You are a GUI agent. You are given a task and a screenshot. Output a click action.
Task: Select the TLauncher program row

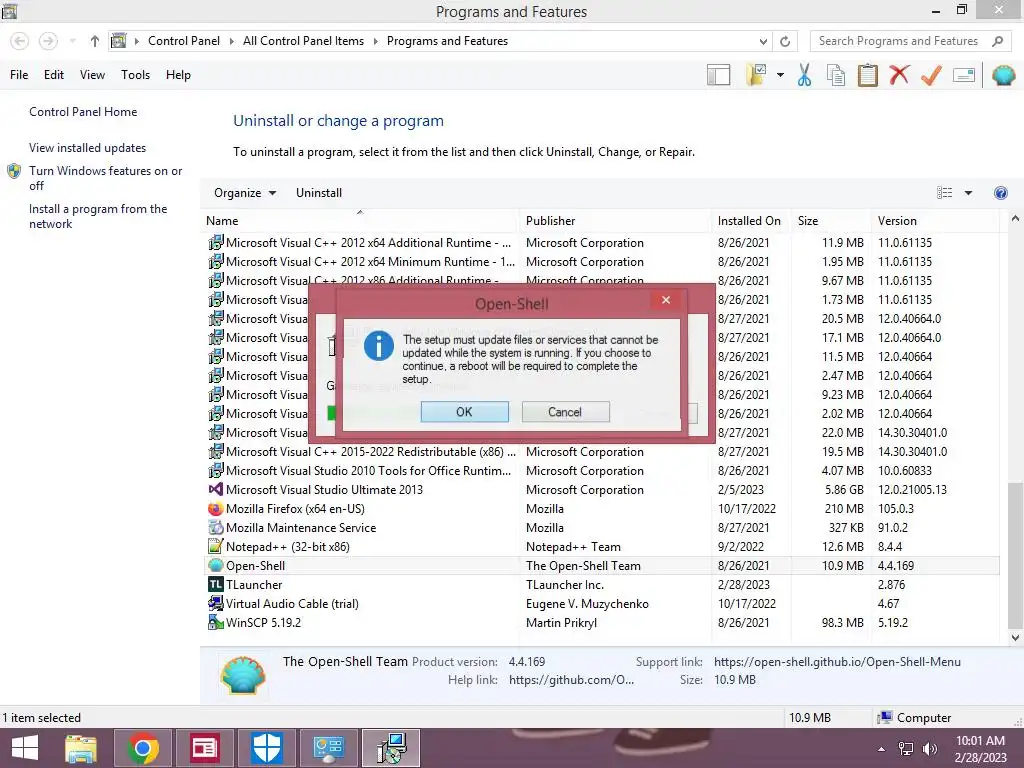[600, 584]
